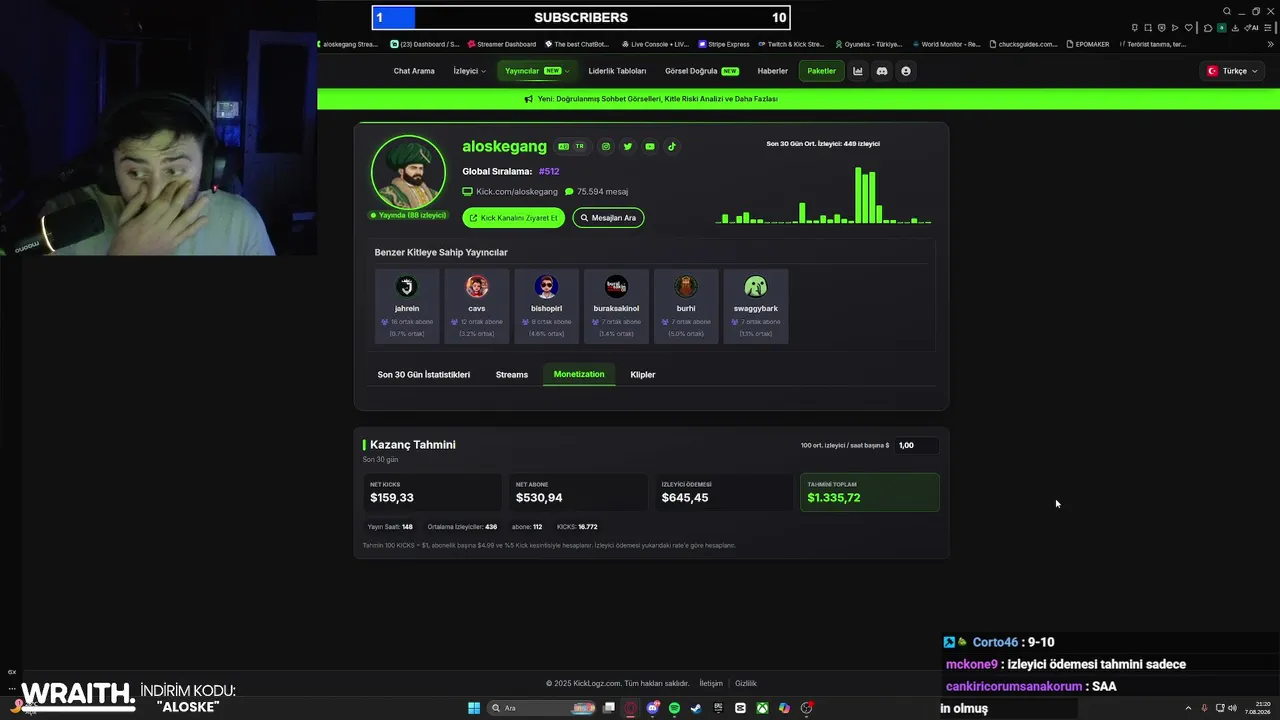Open the Discord icon in navbar
The height and width of the screenshot is (720, 1280).
882,71
